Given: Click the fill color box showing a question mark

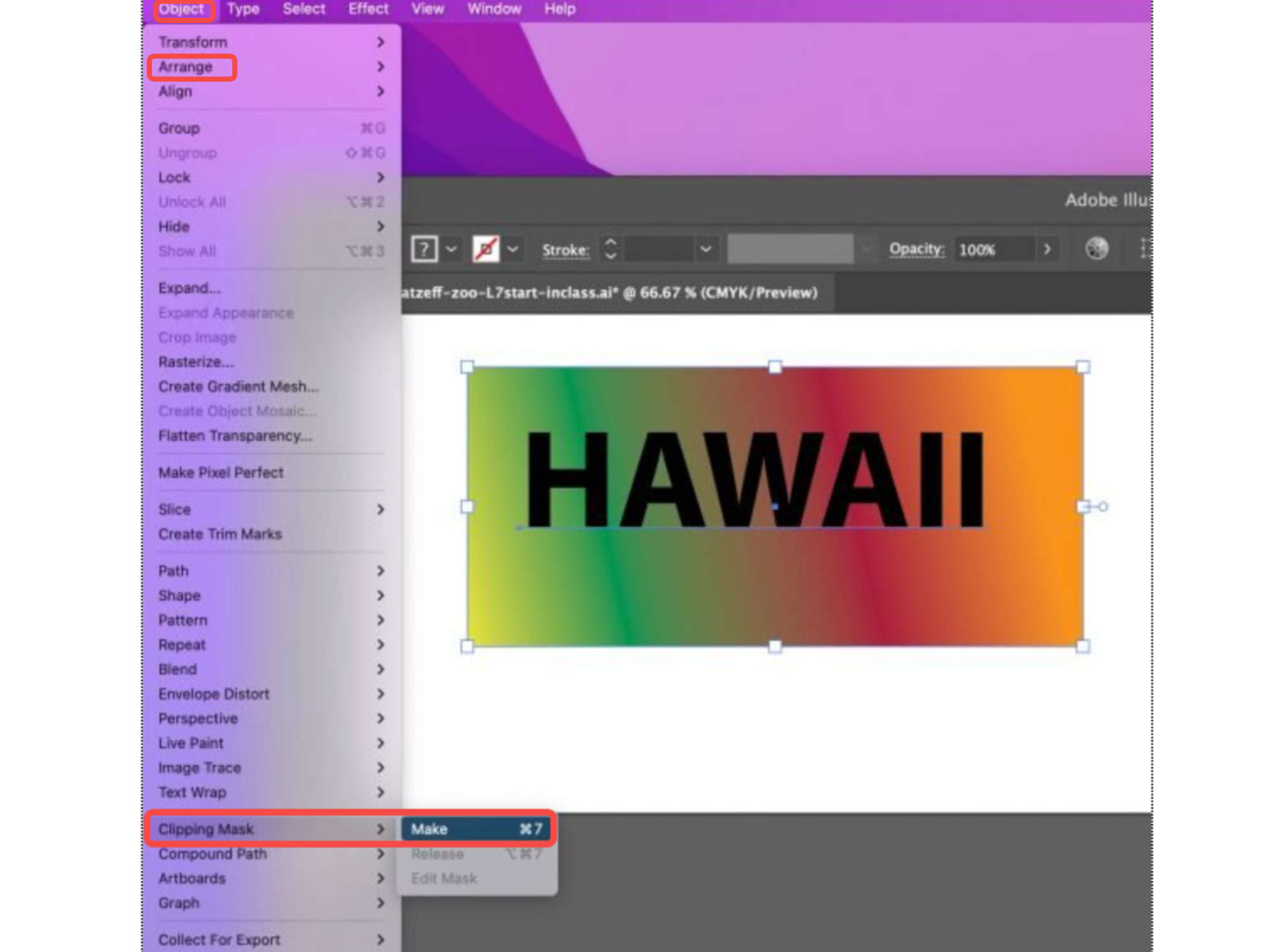Looking at the screenshot, I should (425, 249).
